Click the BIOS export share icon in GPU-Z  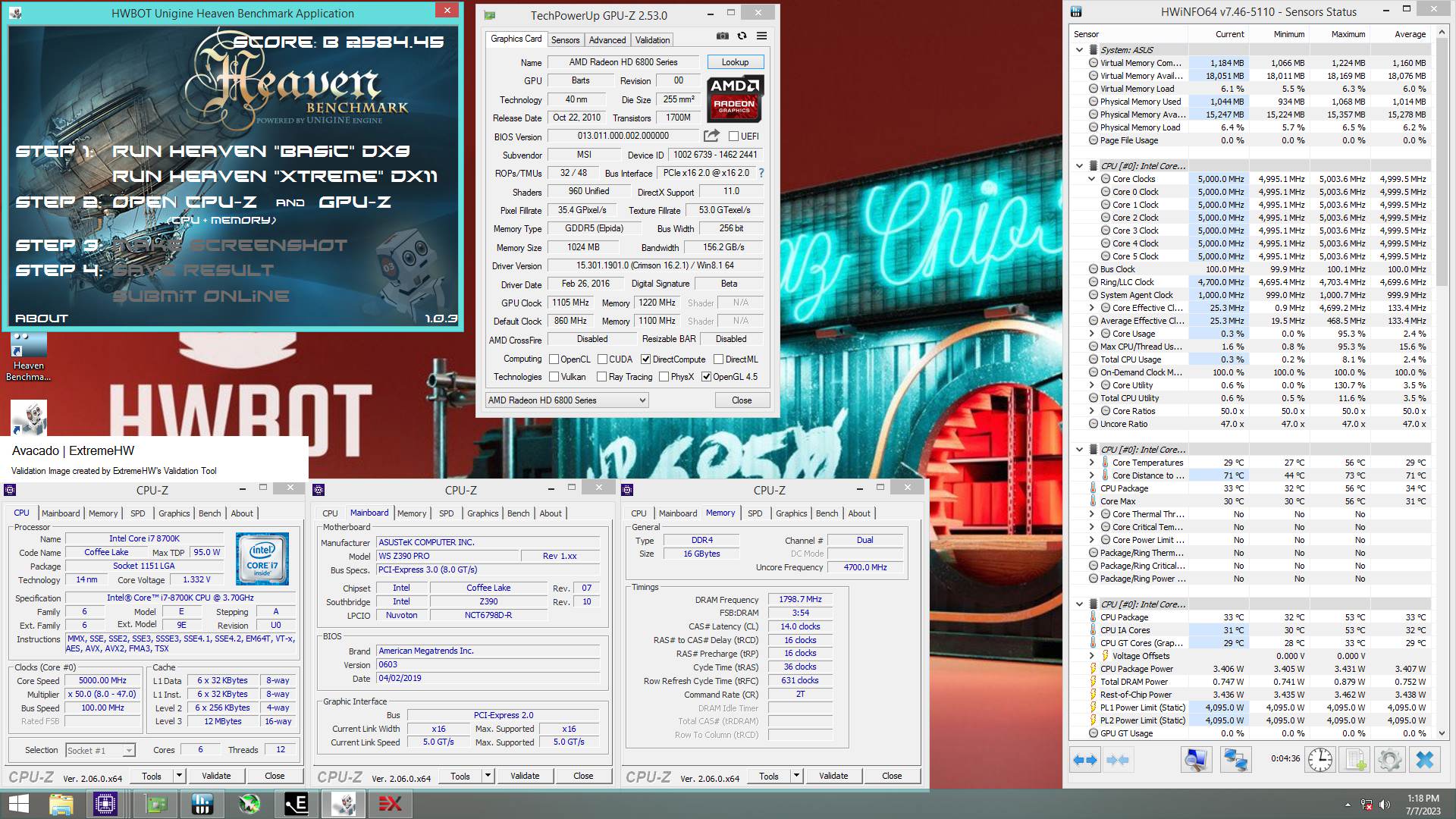click(x=711, y=136)
